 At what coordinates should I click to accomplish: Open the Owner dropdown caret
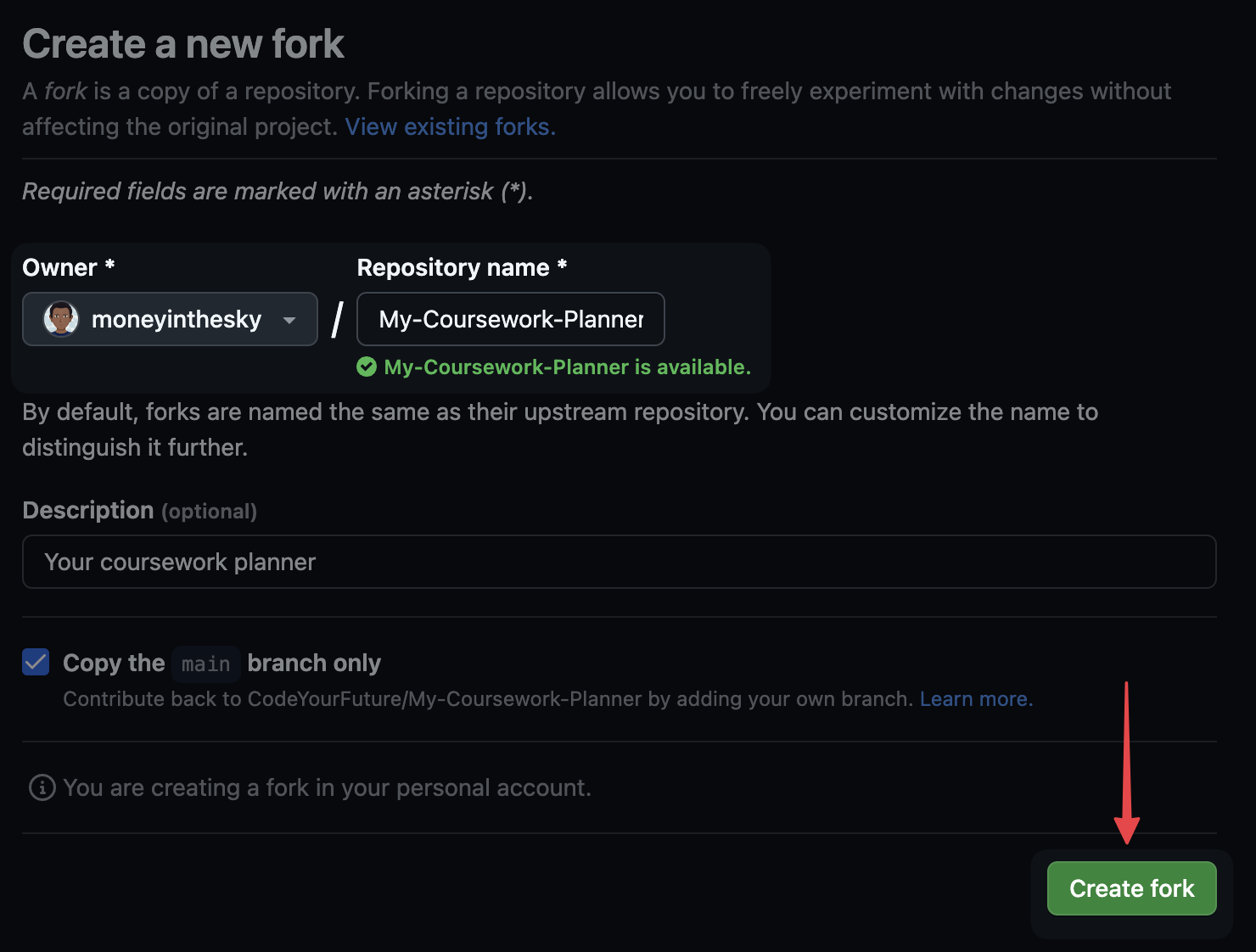point(289,320)
